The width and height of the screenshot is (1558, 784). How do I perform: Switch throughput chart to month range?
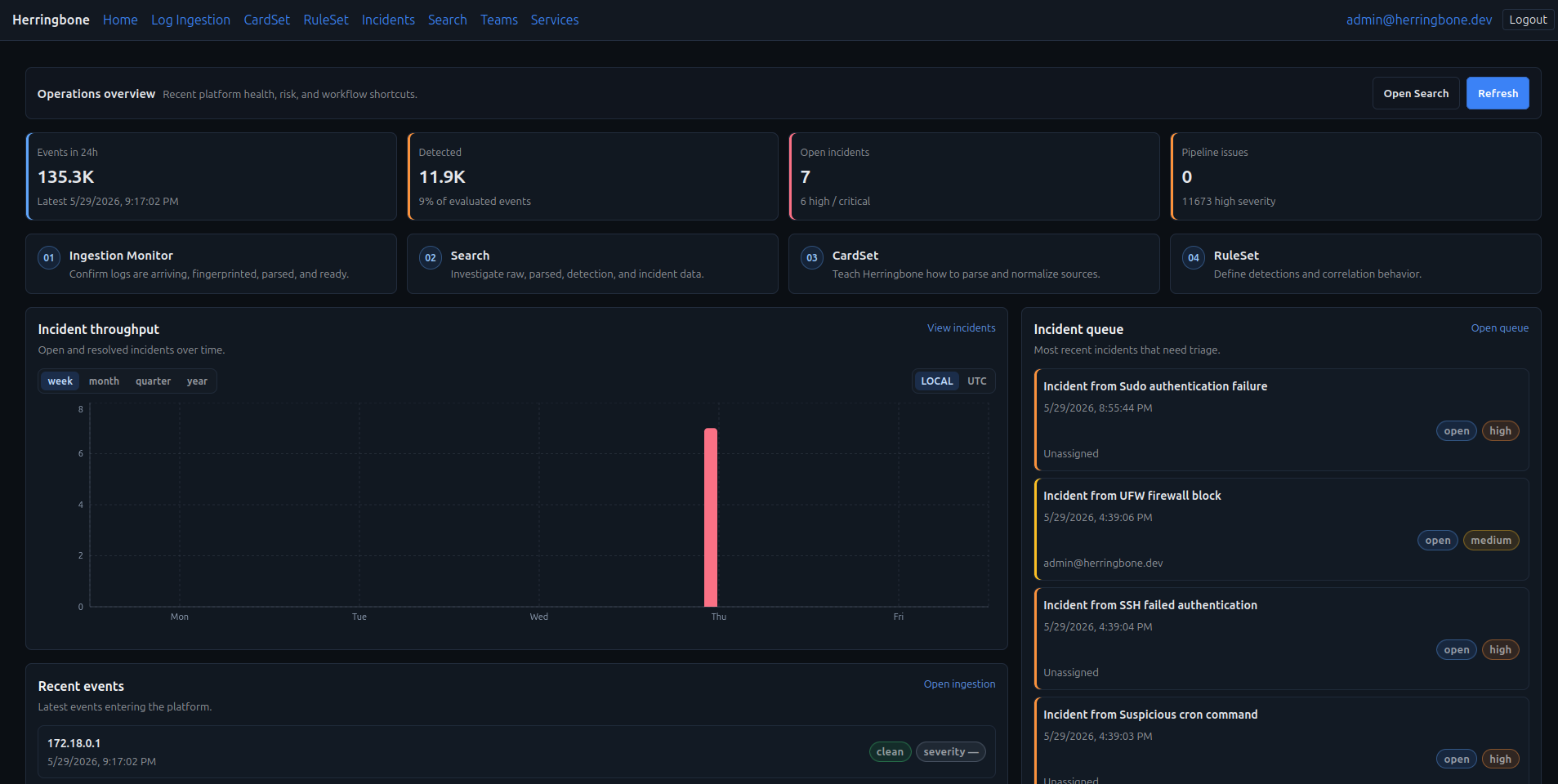pyautogui.click(x=104, y=381)
